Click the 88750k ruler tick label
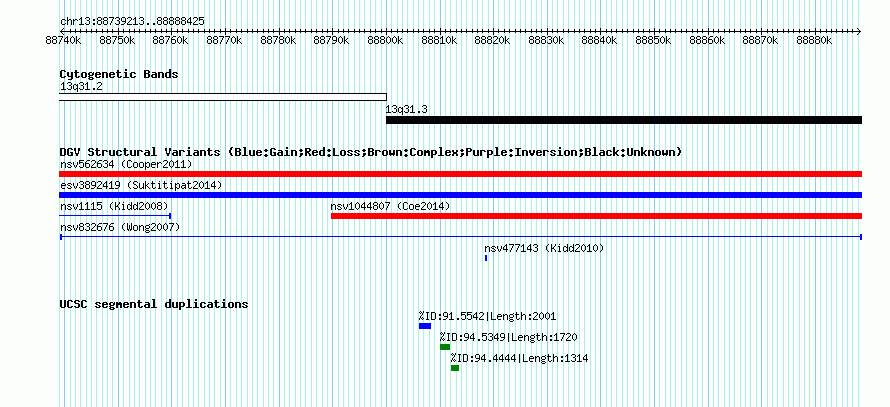890x407 pixels. (x=117, y=41)
